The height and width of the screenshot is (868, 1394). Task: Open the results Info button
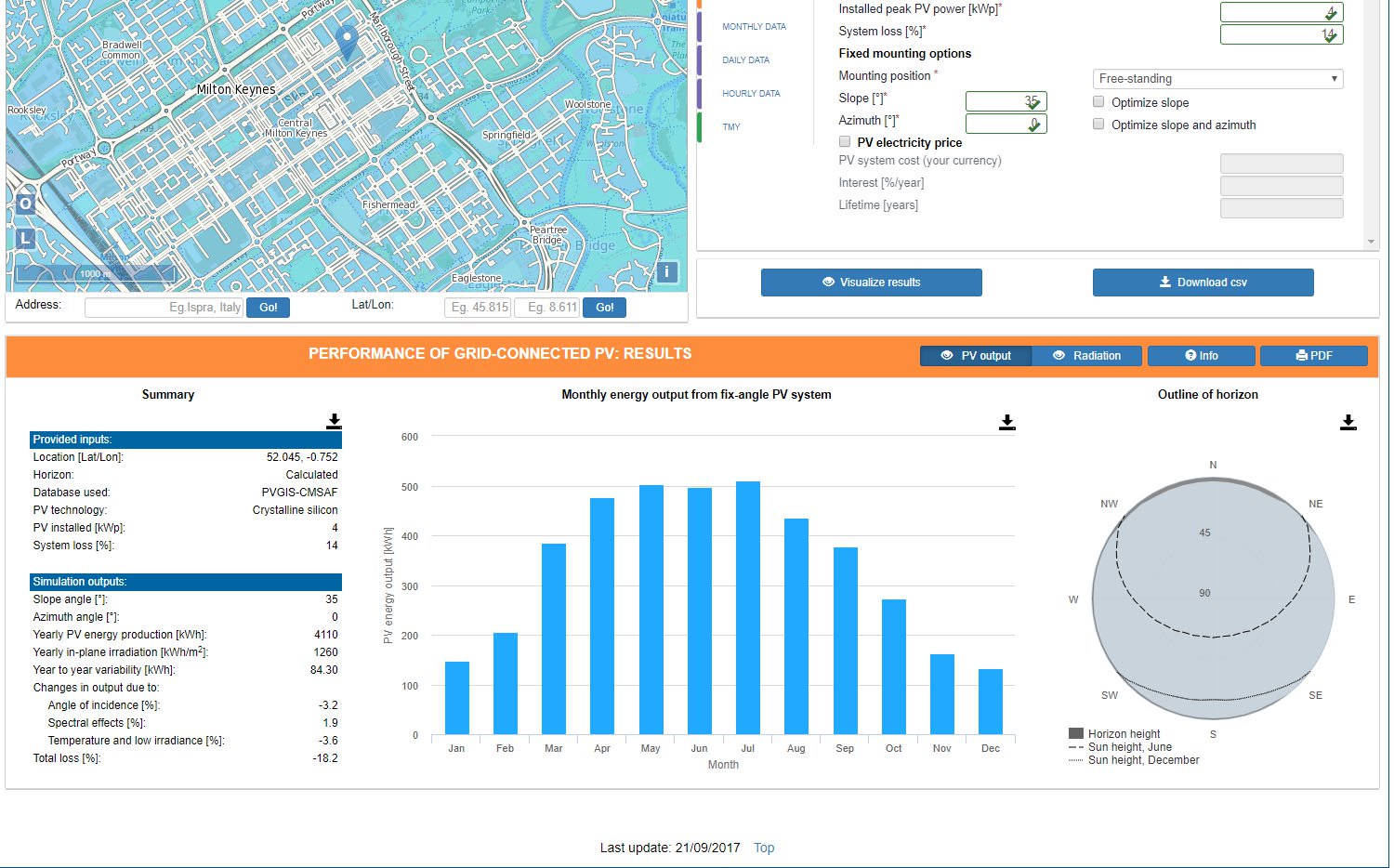pyautogui.click(x=1202, y=356)
